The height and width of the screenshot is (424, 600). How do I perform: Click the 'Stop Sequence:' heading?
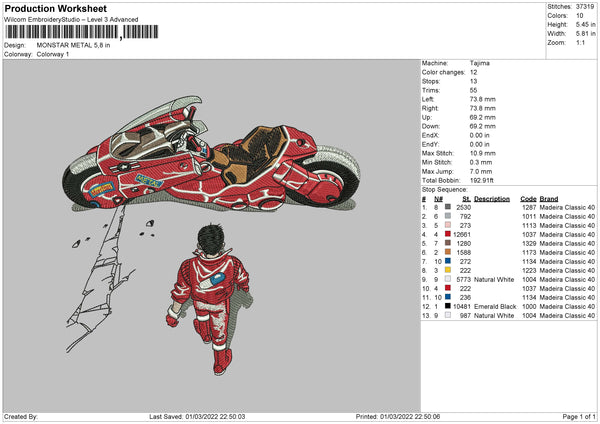(x=445, y=190)
